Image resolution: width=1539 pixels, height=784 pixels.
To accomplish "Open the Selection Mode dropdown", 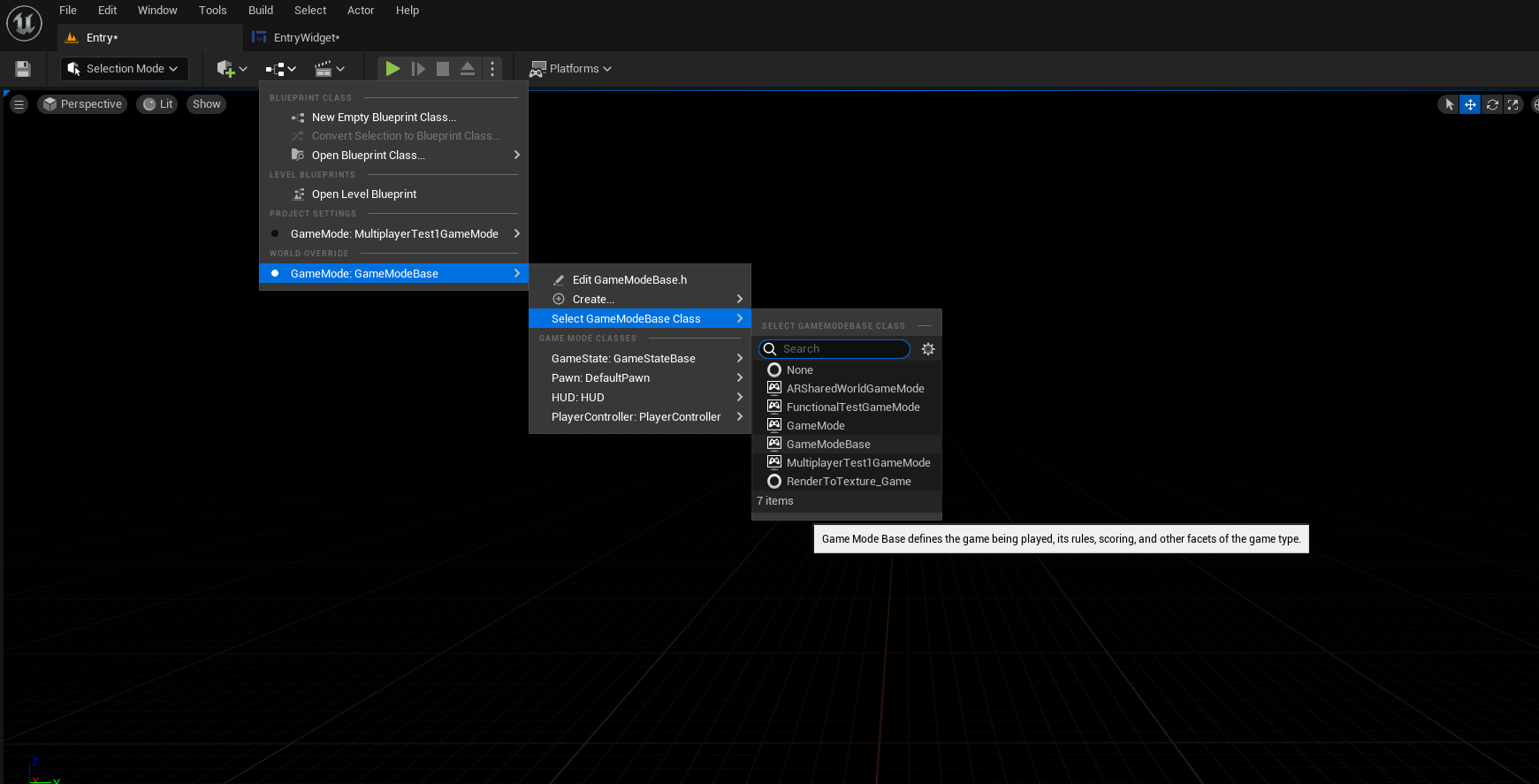I will coord(124,69).
